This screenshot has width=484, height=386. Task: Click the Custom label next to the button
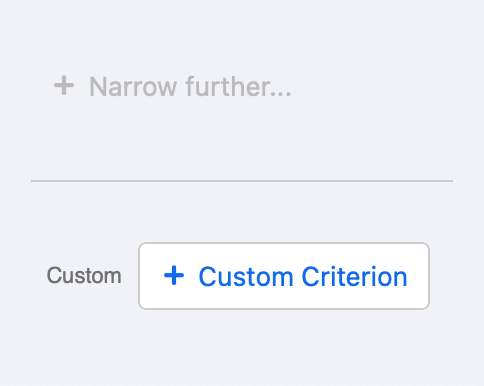click(x=84, y=276)
